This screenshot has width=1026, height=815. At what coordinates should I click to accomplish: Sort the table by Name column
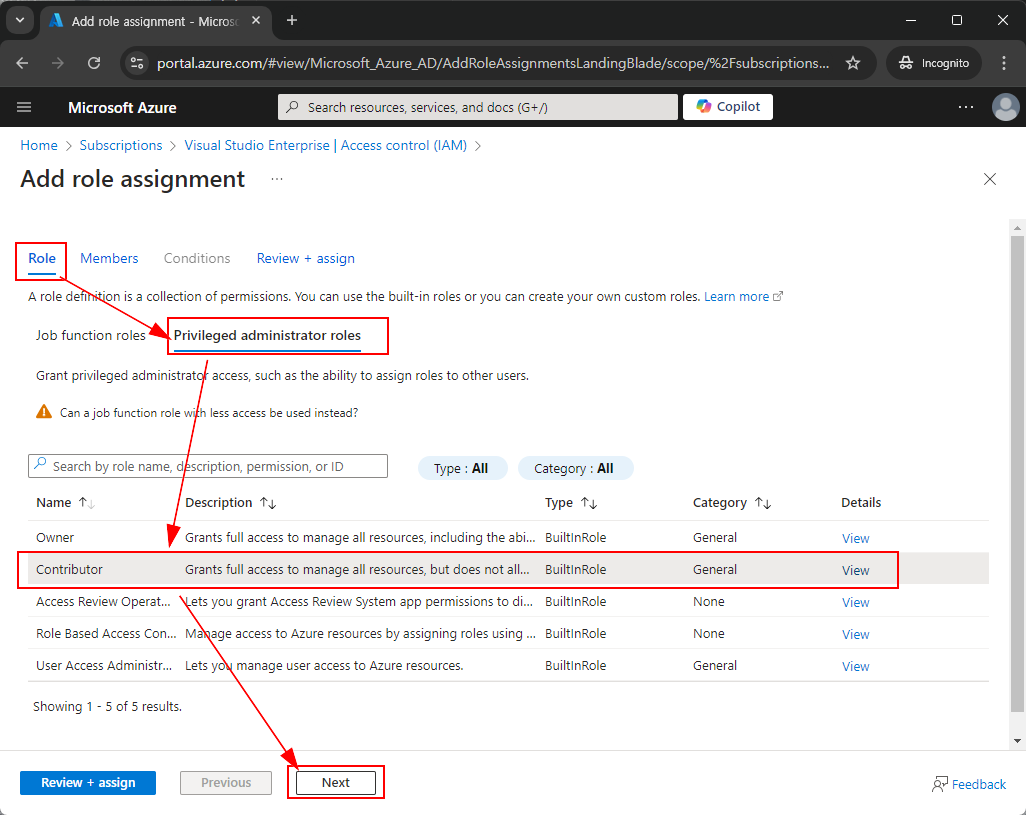point(65,502)
